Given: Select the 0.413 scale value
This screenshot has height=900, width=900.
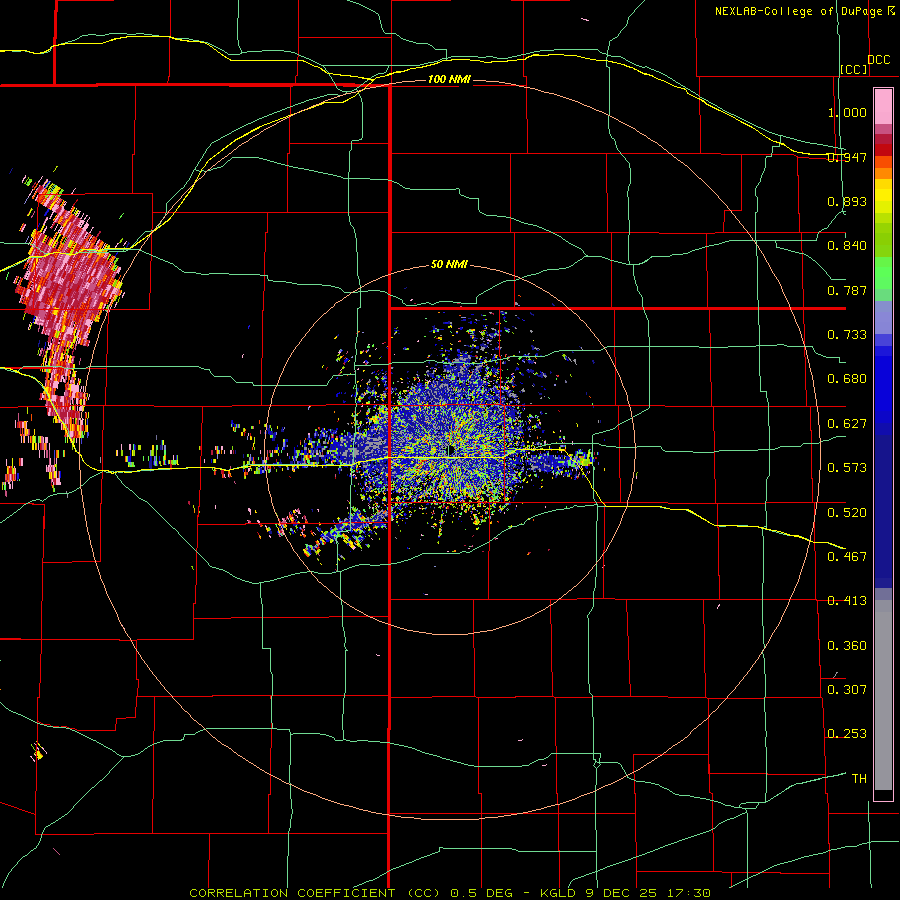Looking at the screenshot, I should pos(847,601).
